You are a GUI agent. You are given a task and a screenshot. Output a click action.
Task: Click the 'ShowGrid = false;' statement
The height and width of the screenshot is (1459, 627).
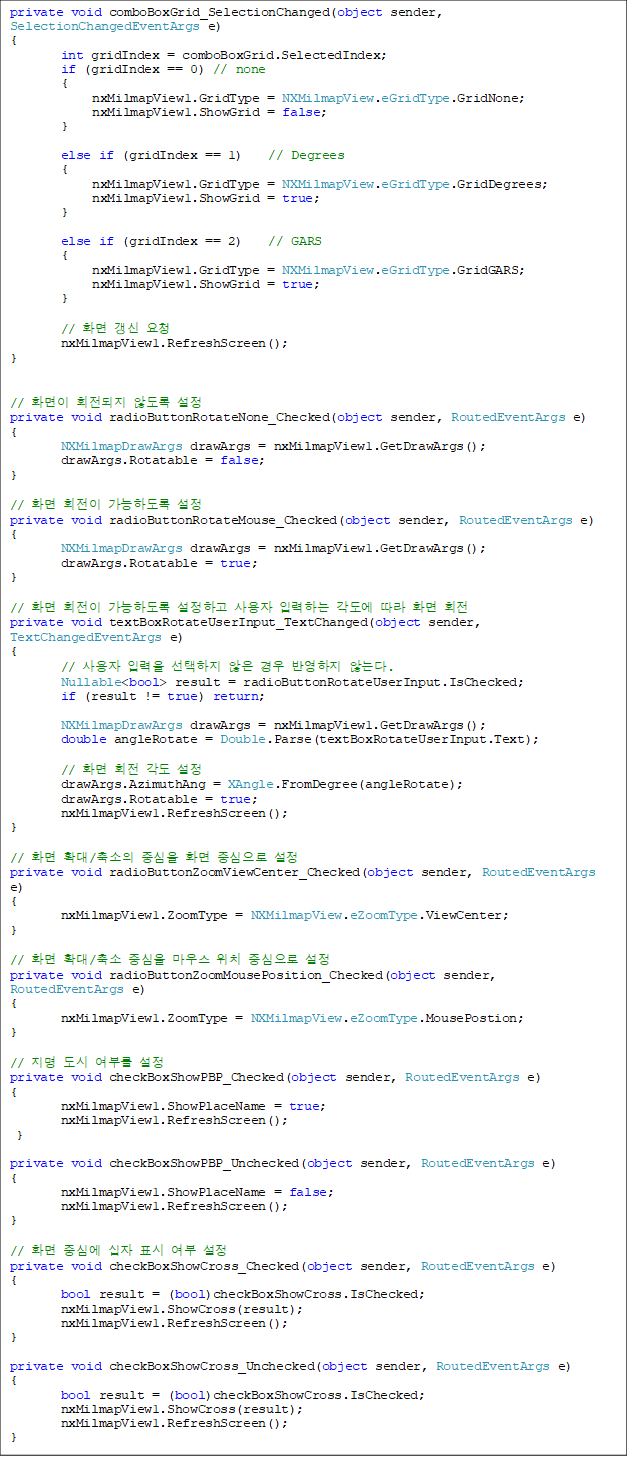(x=209, y=112)
